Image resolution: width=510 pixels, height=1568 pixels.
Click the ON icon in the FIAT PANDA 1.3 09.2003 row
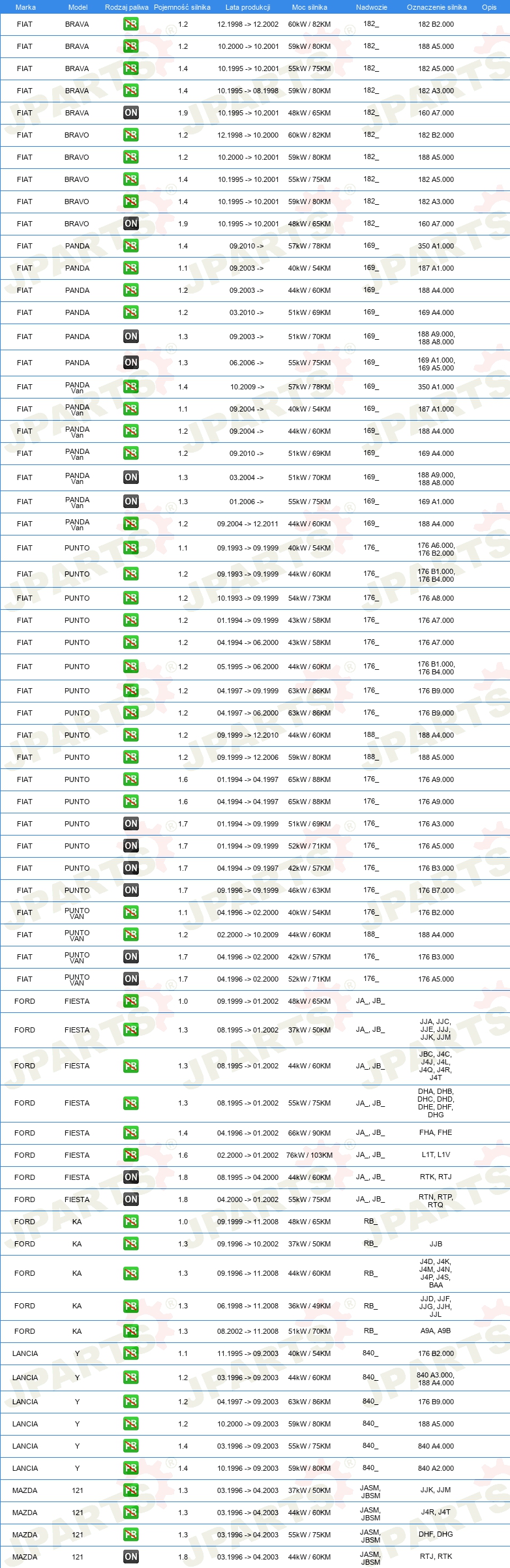click(x=131, y=337)
